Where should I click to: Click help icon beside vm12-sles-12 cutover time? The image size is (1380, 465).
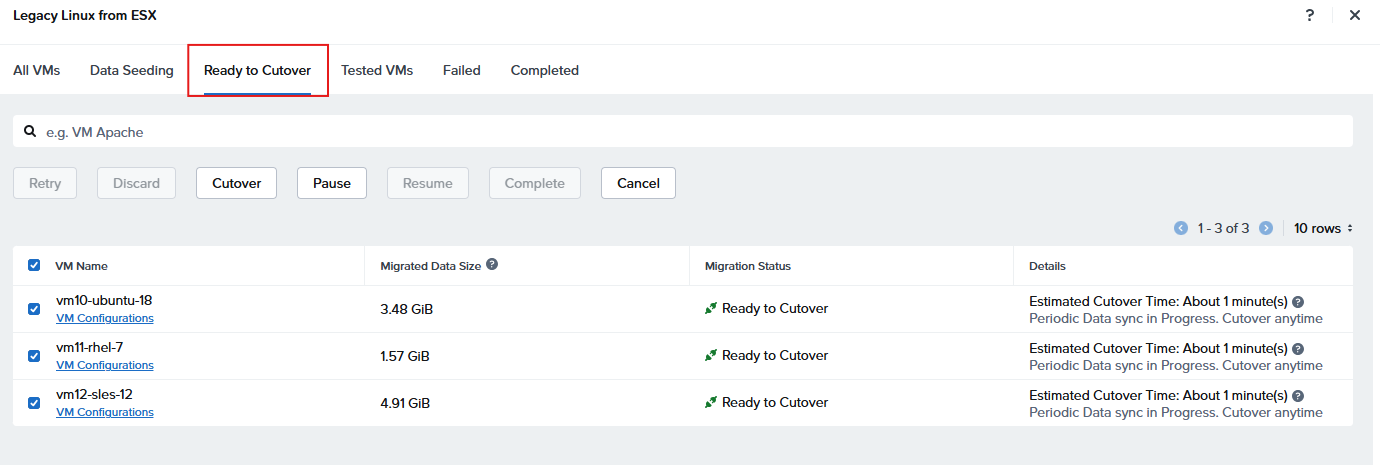[x=1298, y=396]
